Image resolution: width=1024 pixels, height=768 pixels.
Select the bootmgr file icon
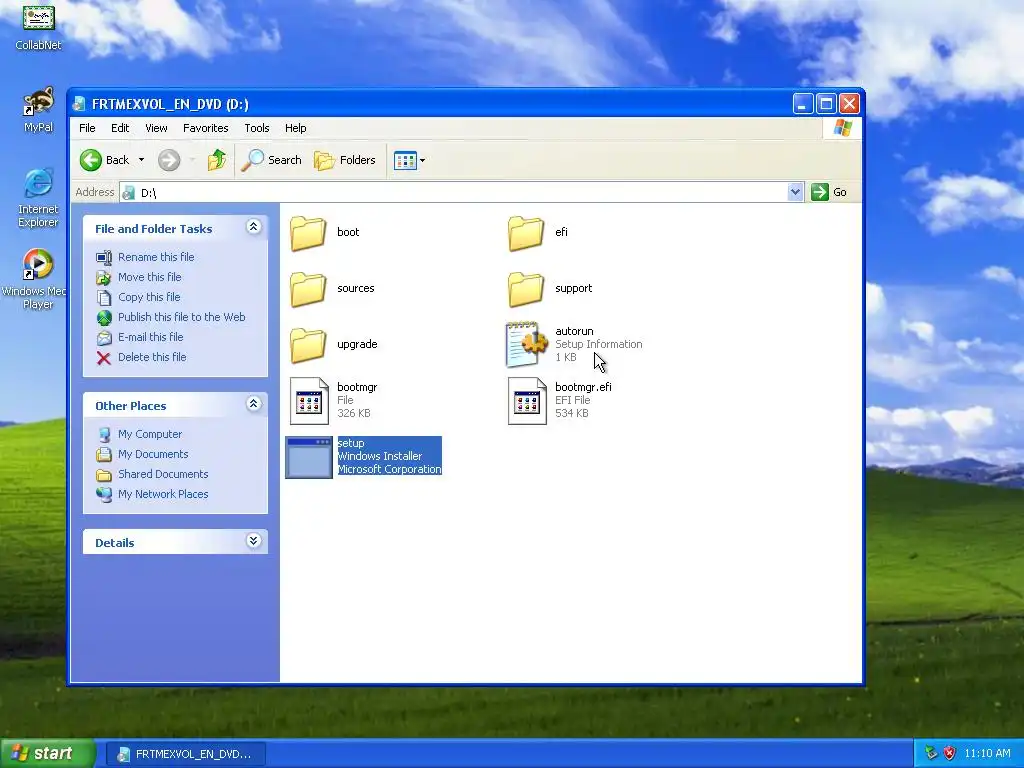[x=309, y=401]
